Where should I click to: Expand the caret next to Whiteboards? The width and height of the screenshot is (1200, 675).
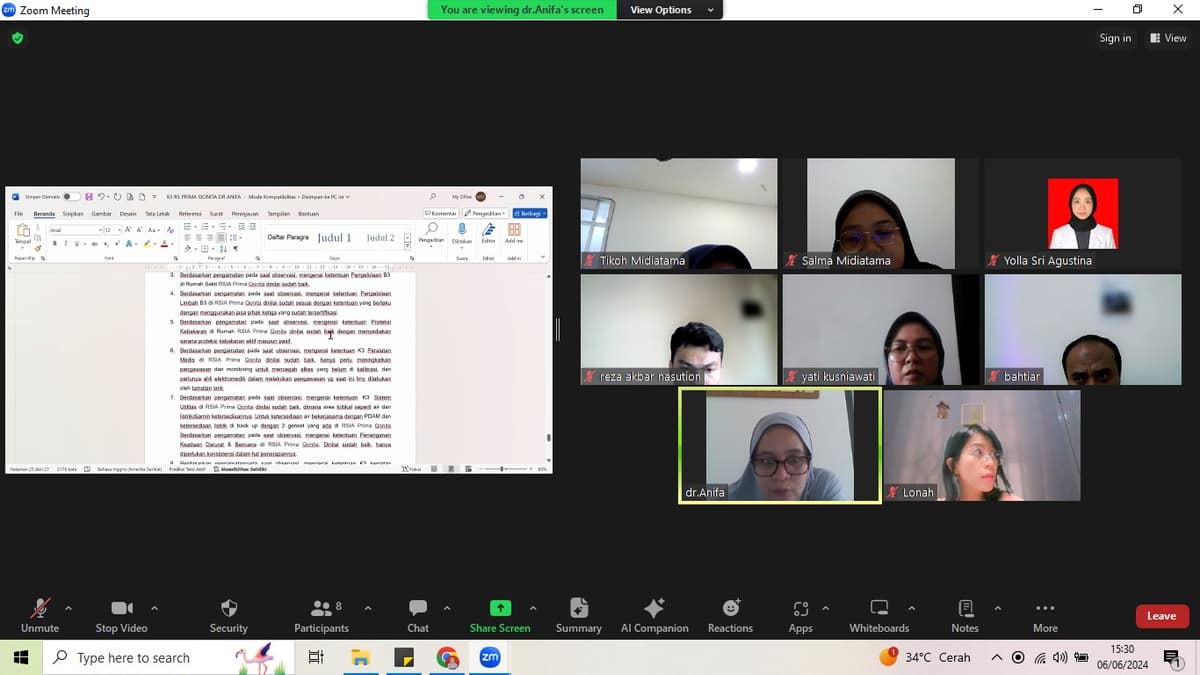coord(911,607)
